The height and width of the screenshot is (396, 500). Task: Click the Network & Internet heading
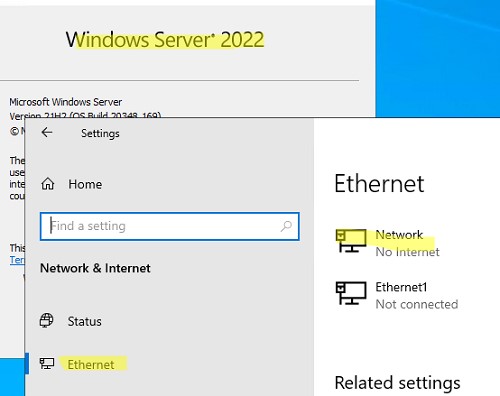pyautogui.click(x=95, y=268)
